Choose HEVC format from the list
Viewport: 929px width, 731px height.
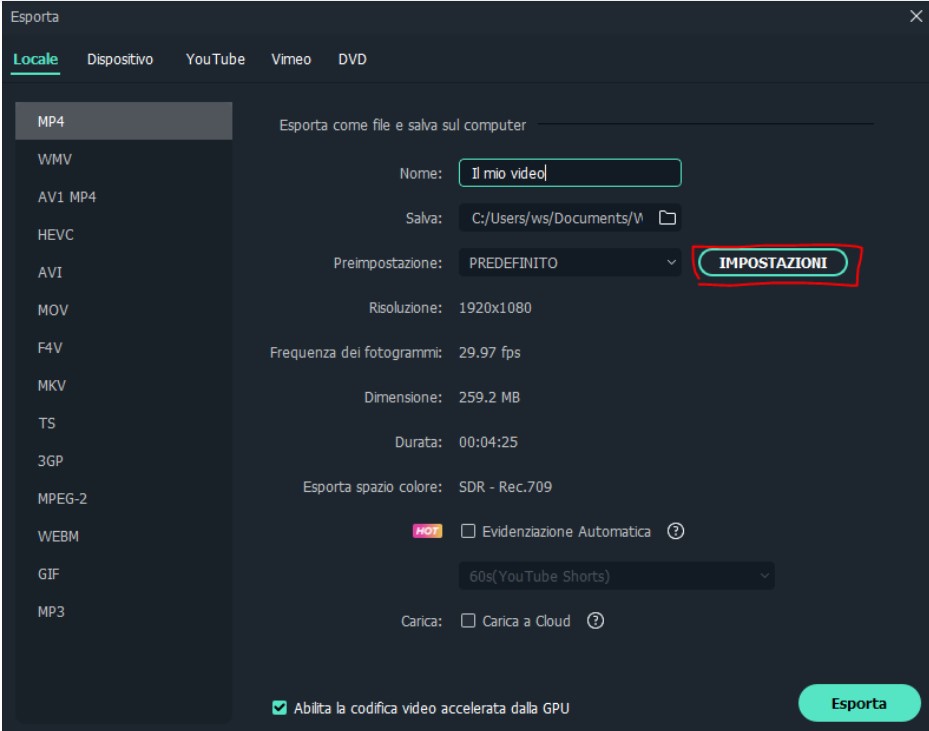56,235
